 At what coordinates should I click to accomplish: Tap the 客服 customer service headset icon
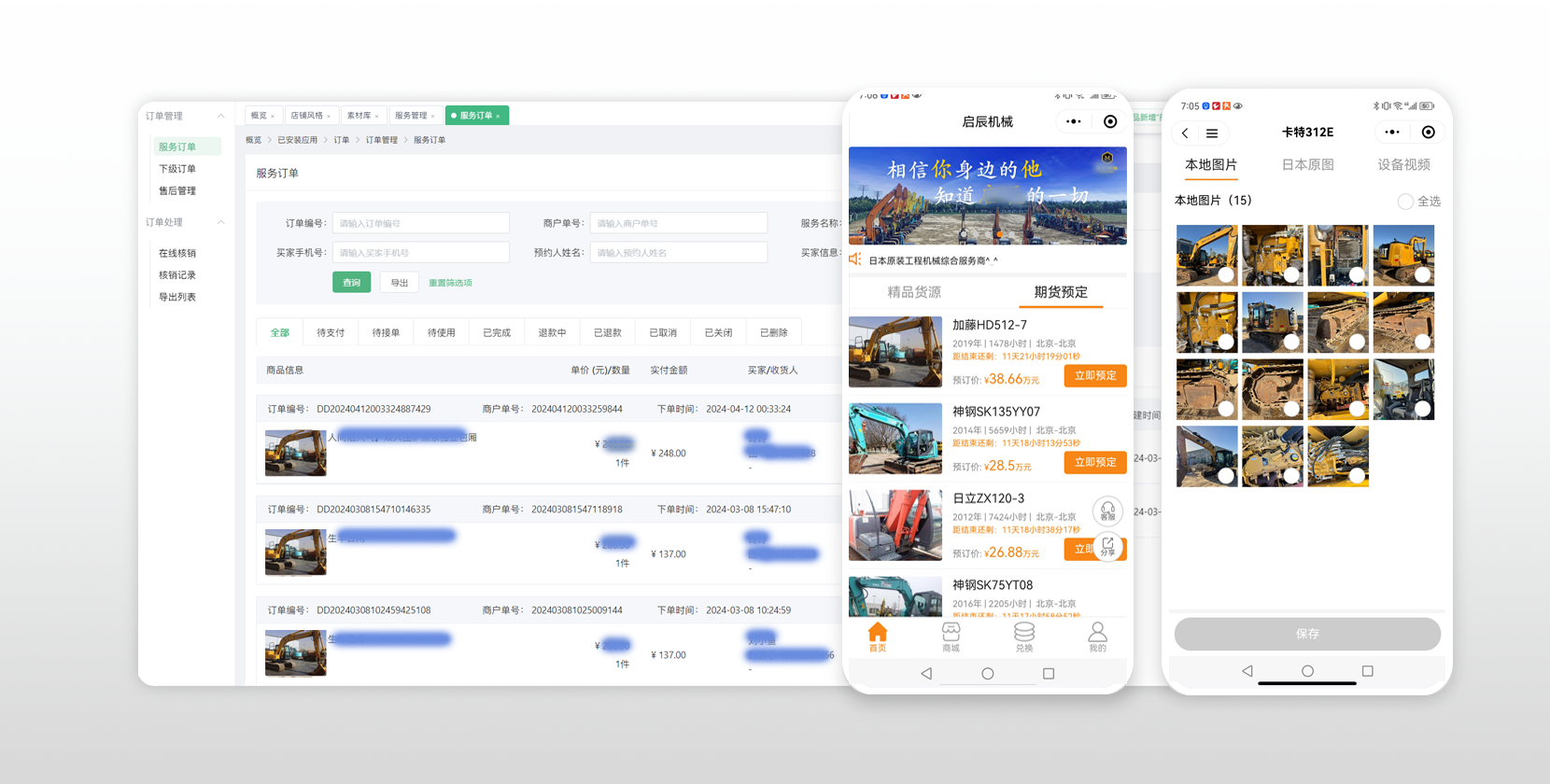[x=1107, y=511]
